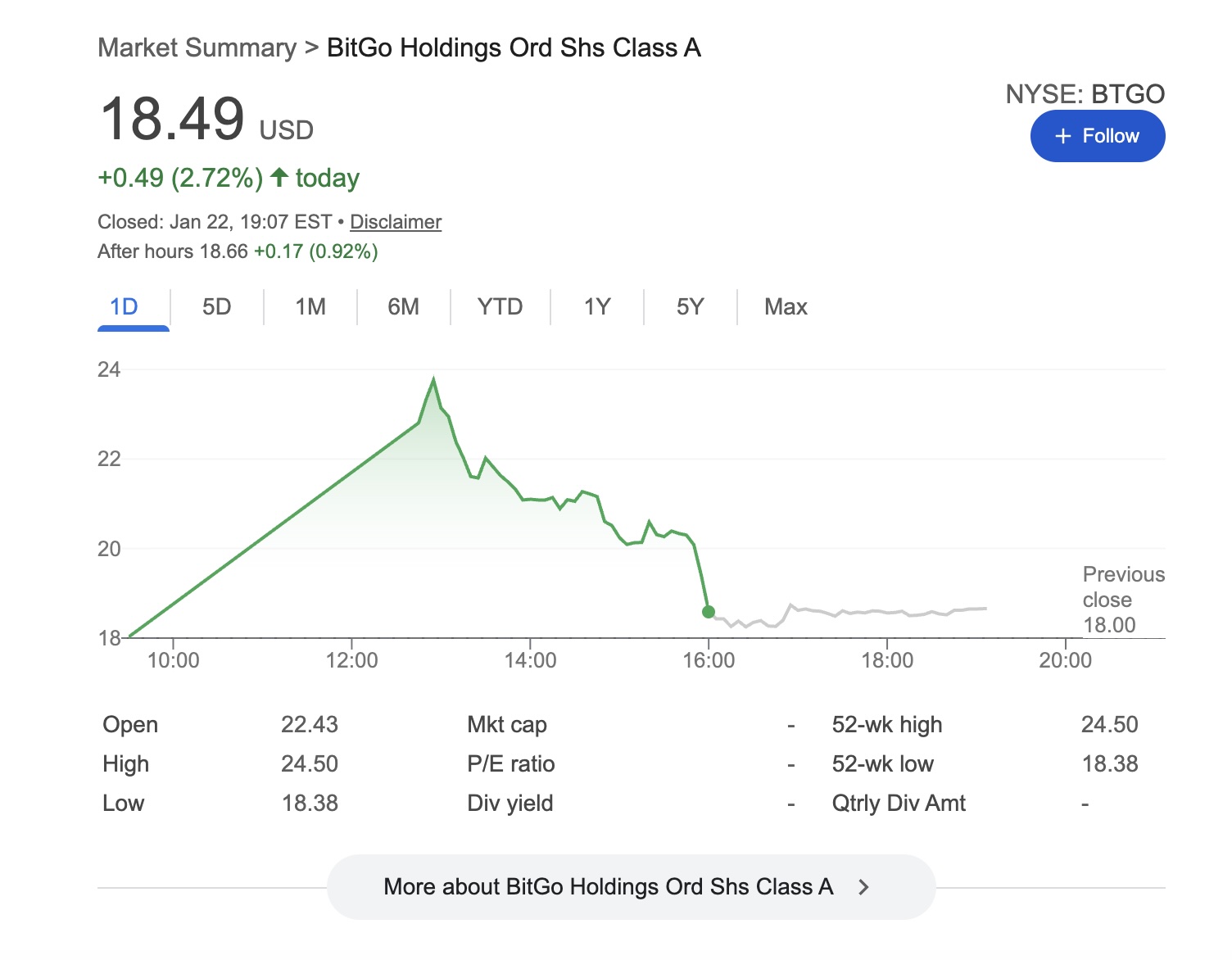Open the Disclaimer link
The width and height of the screenshot is (1232, 960).
click(x=396, y=222)
